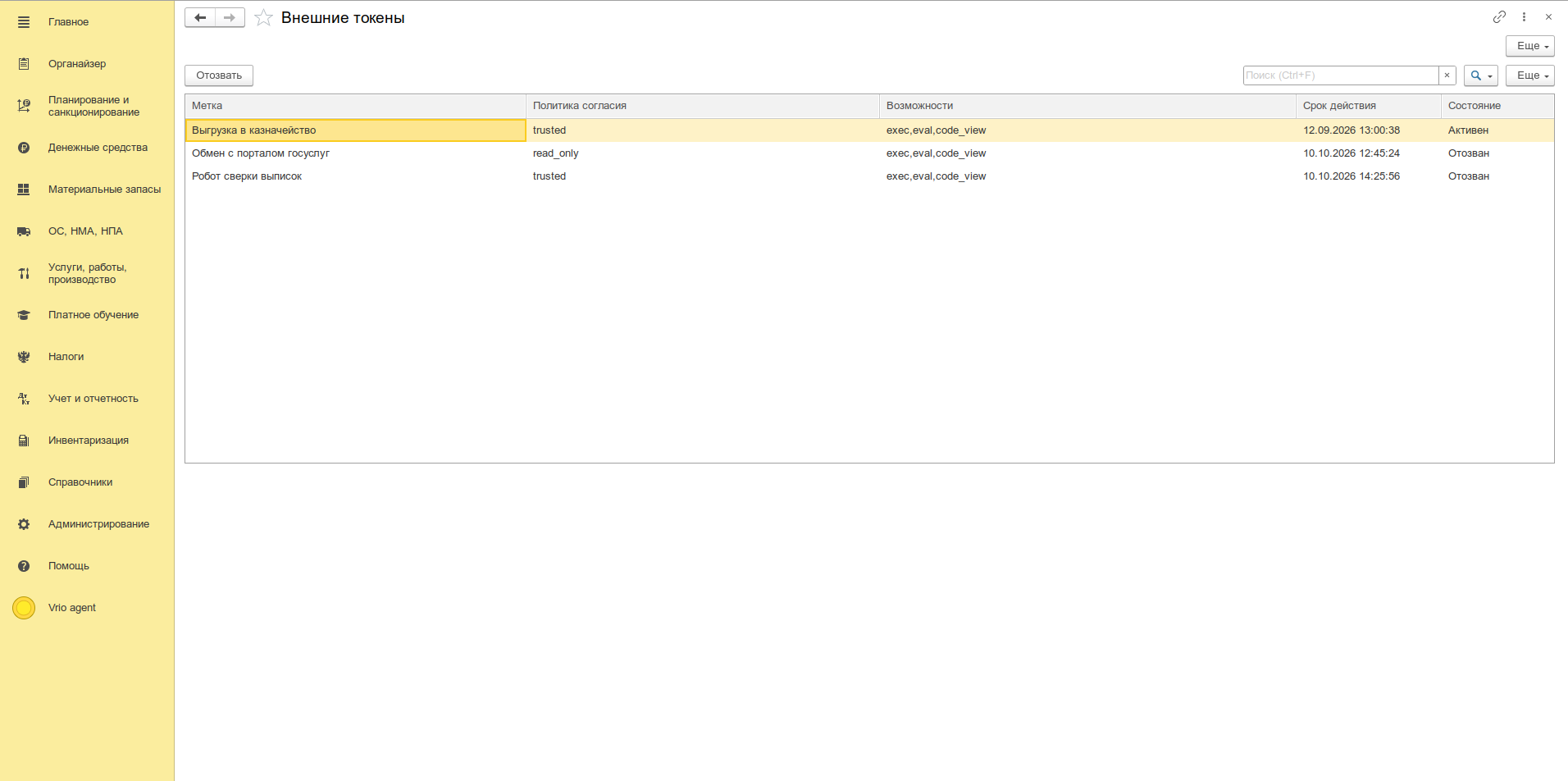Image resolution: width=1568 pixels, height=781 pixels.
Task: Sort by Возможности column header
Action: 1087,106
